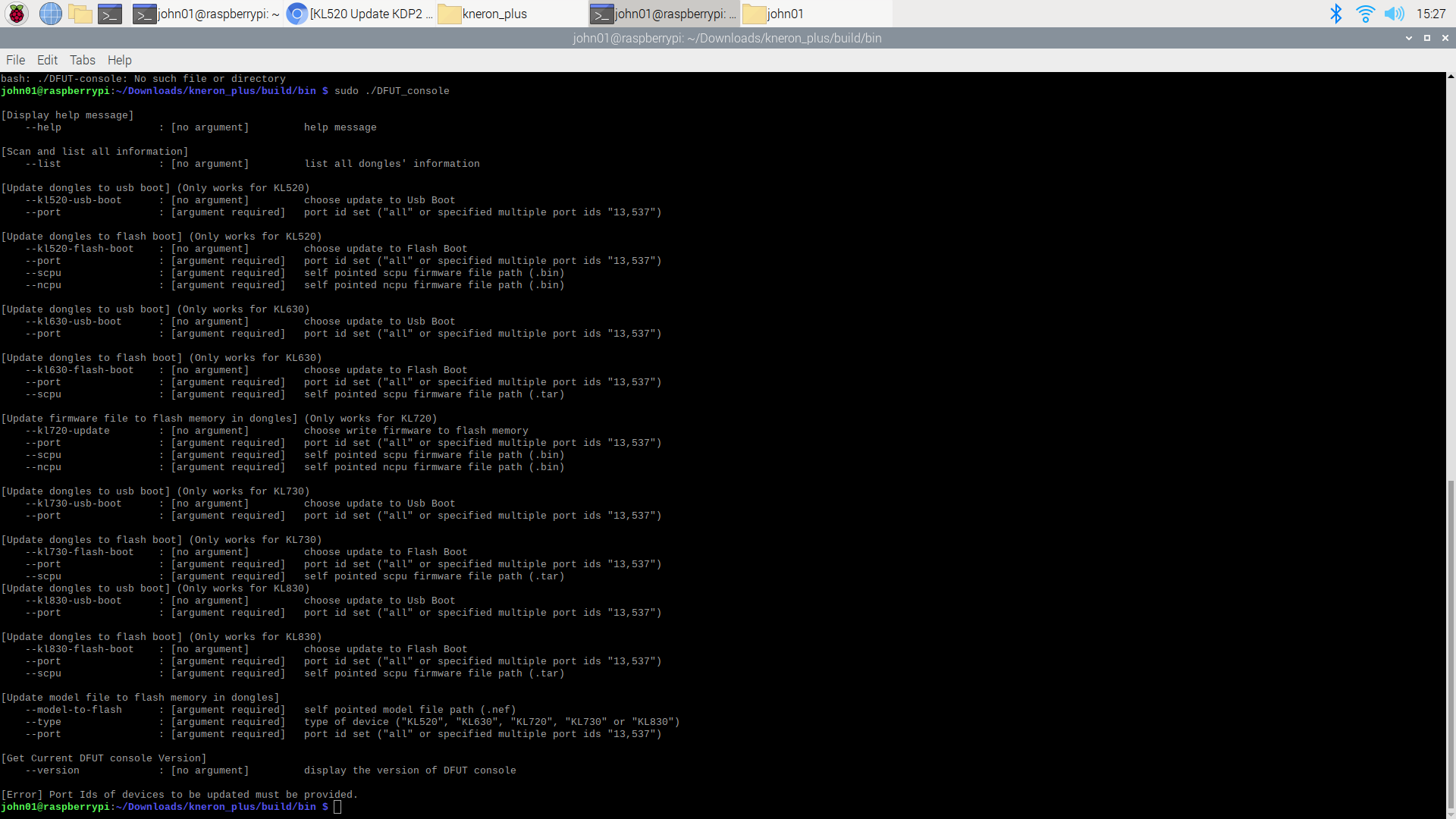Switch to KL520 Update KDP2 browser window
Viewport: 1456px width, 819px height.
coord(360,14)
